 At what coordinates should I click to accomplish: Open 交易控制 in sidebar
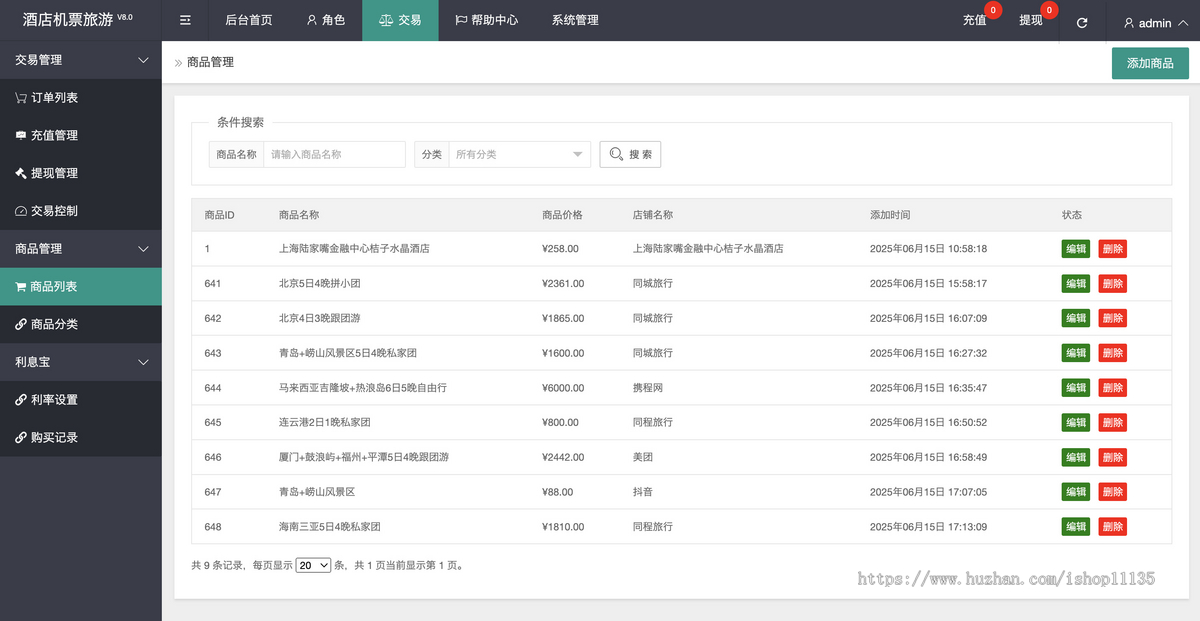coord(81,211)
